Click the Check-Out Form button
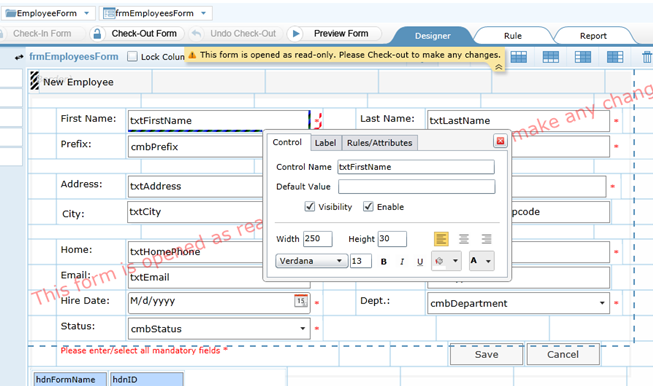This screenshot has width=653, height=386. (x=144, y=34)
